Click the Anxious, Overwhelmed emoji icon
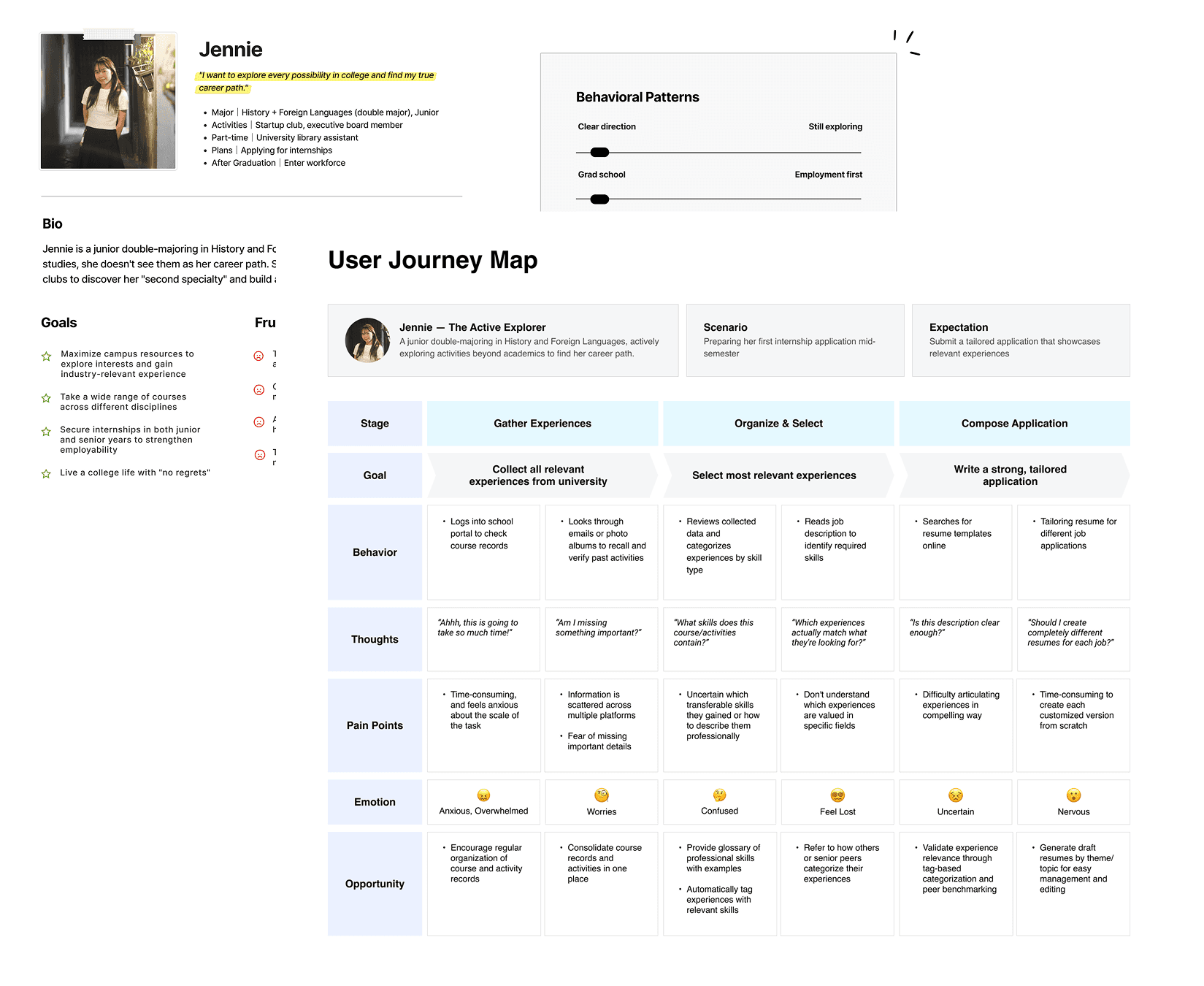Screen dimensions: 1204x986 tap(483, 795)
